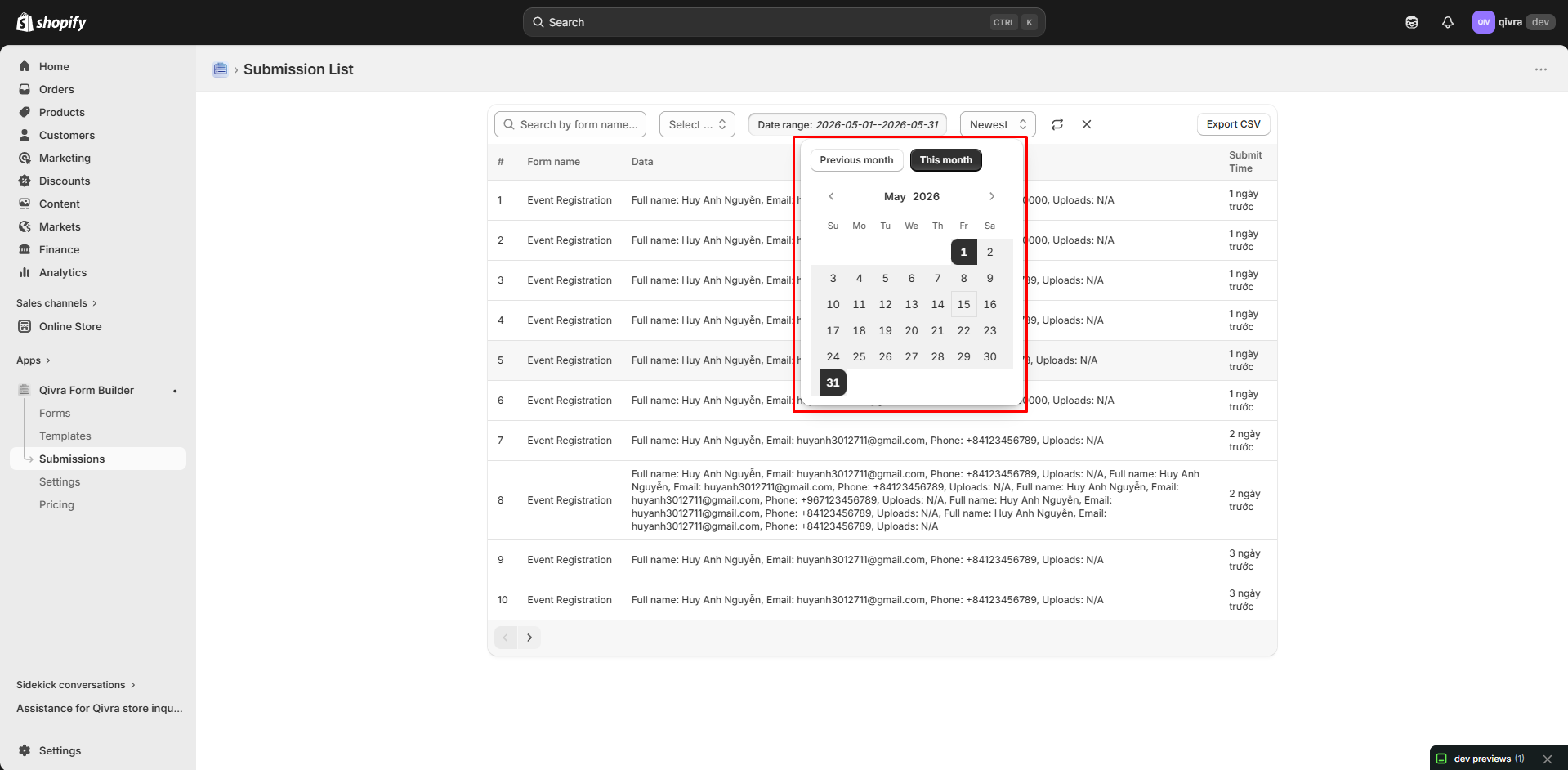1568x770 pixels.
Task: Open Settings under Qivra Form Builder
Action: pos(60,481)
